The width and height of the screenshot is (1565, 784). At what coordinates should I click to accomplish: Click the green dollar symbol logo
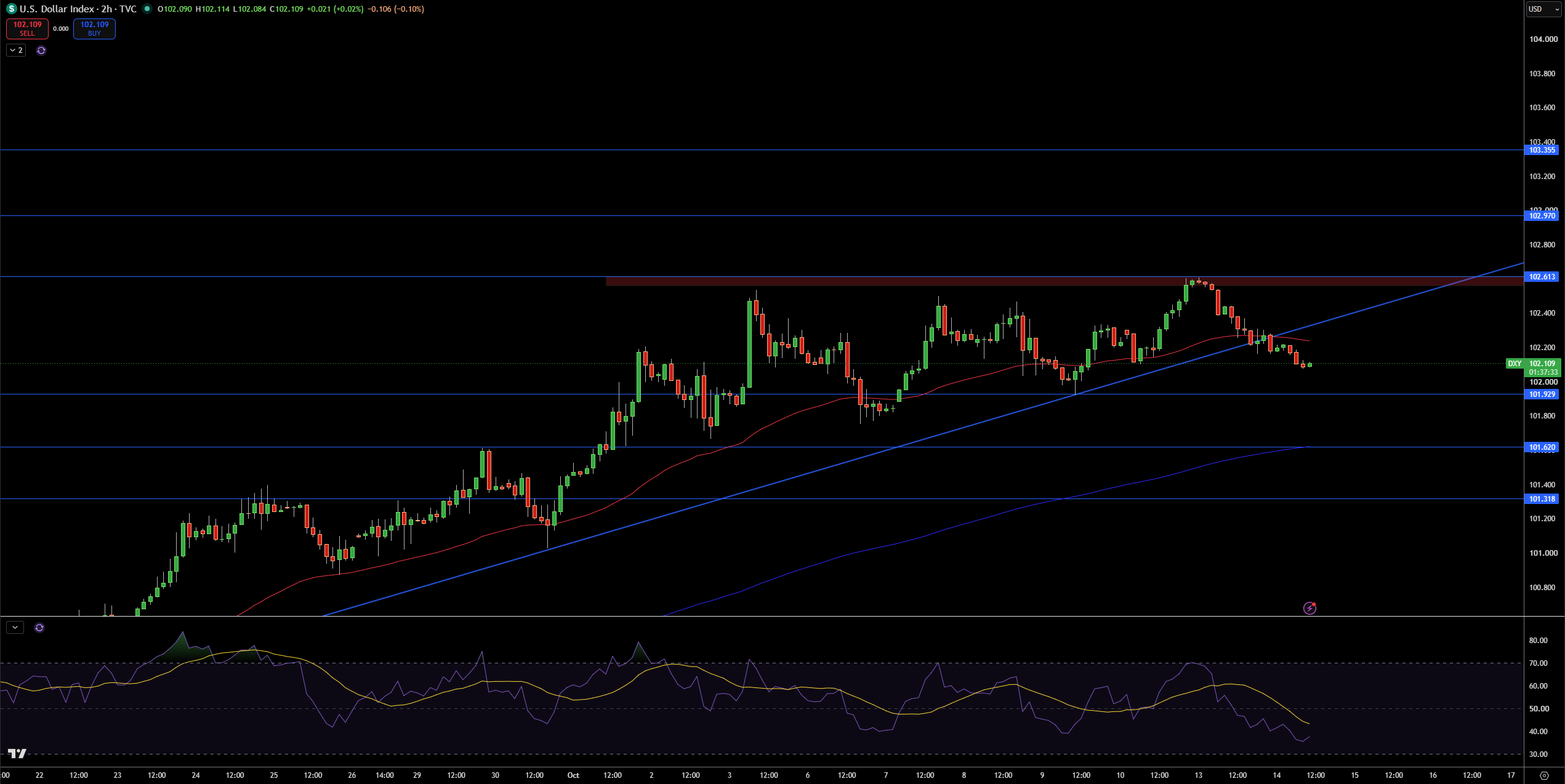pyautogui.click(x=11, y=9)
